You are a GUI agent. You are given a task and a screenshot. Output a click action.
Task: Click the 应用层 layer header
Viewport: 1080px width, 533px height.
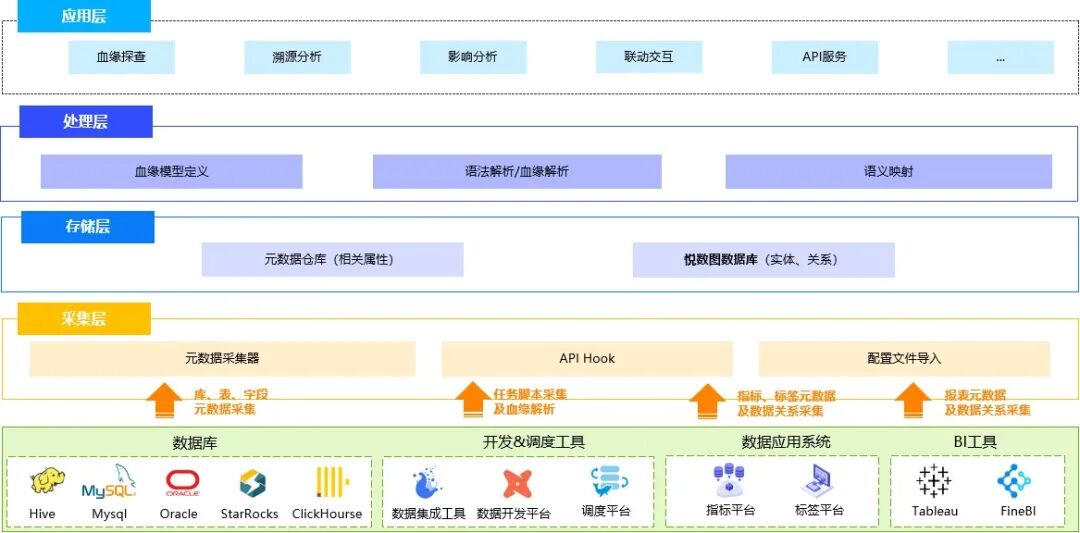[84, 17]
